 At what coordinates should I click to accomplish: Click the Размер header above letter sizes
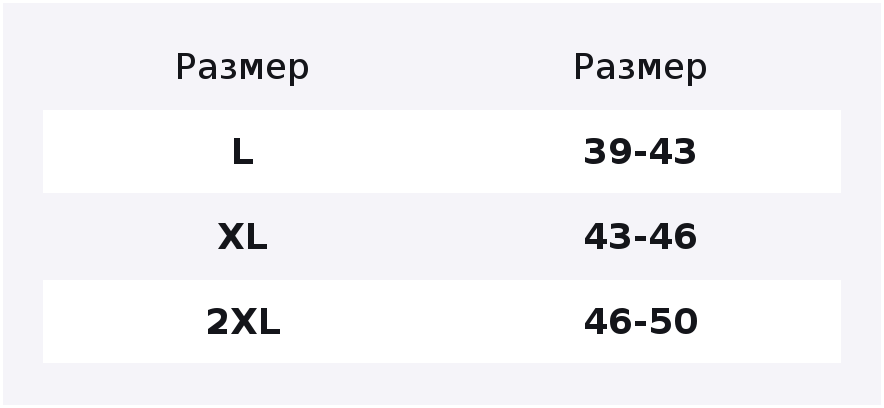pos(242,68)
